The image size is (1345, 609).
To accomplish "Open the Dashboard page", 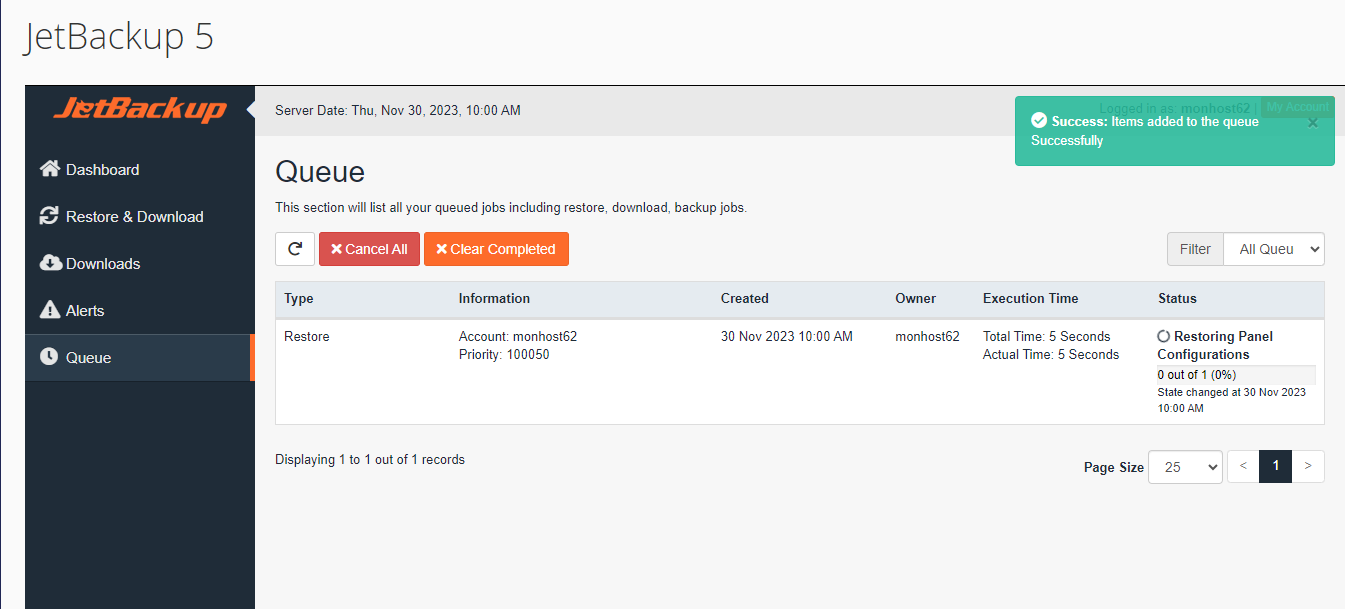I will click(140, 170).
